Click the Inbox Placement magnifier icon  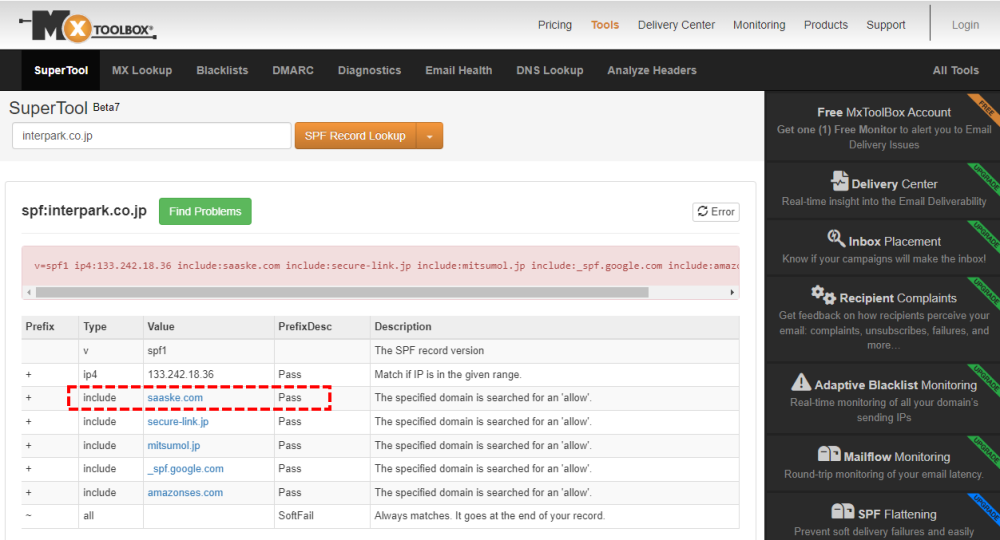[836, 239]
